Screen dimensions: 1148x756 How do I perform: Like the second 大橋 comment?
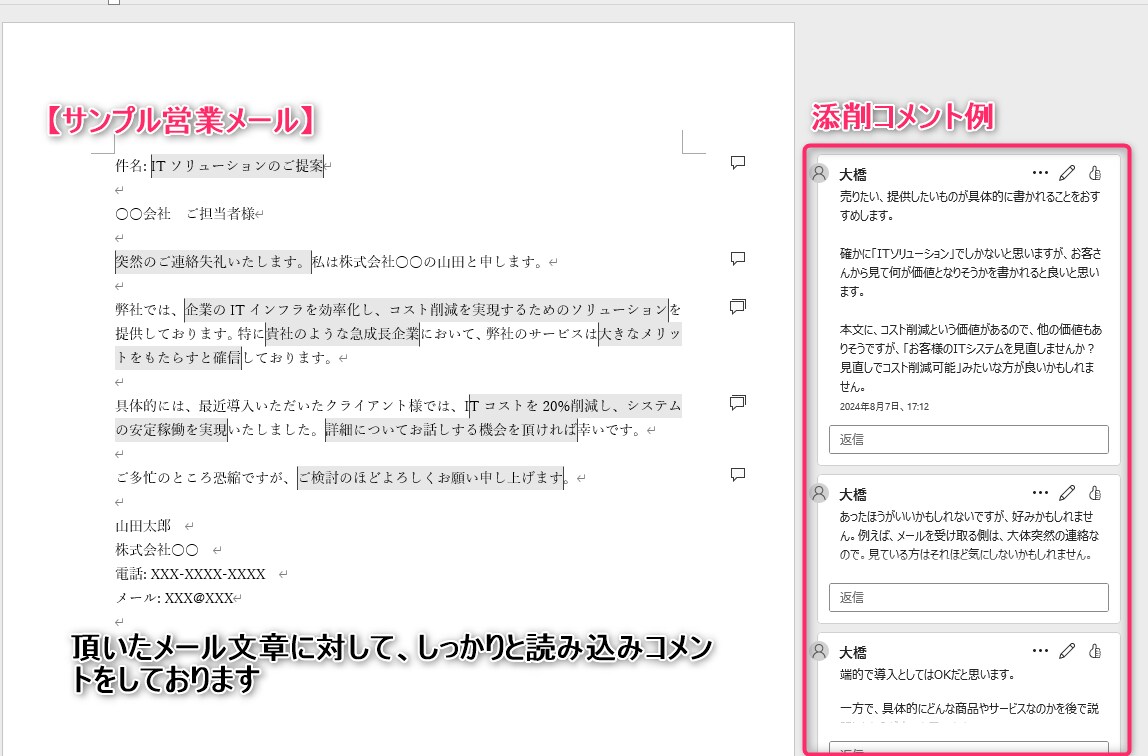[x=1095, y=493]
